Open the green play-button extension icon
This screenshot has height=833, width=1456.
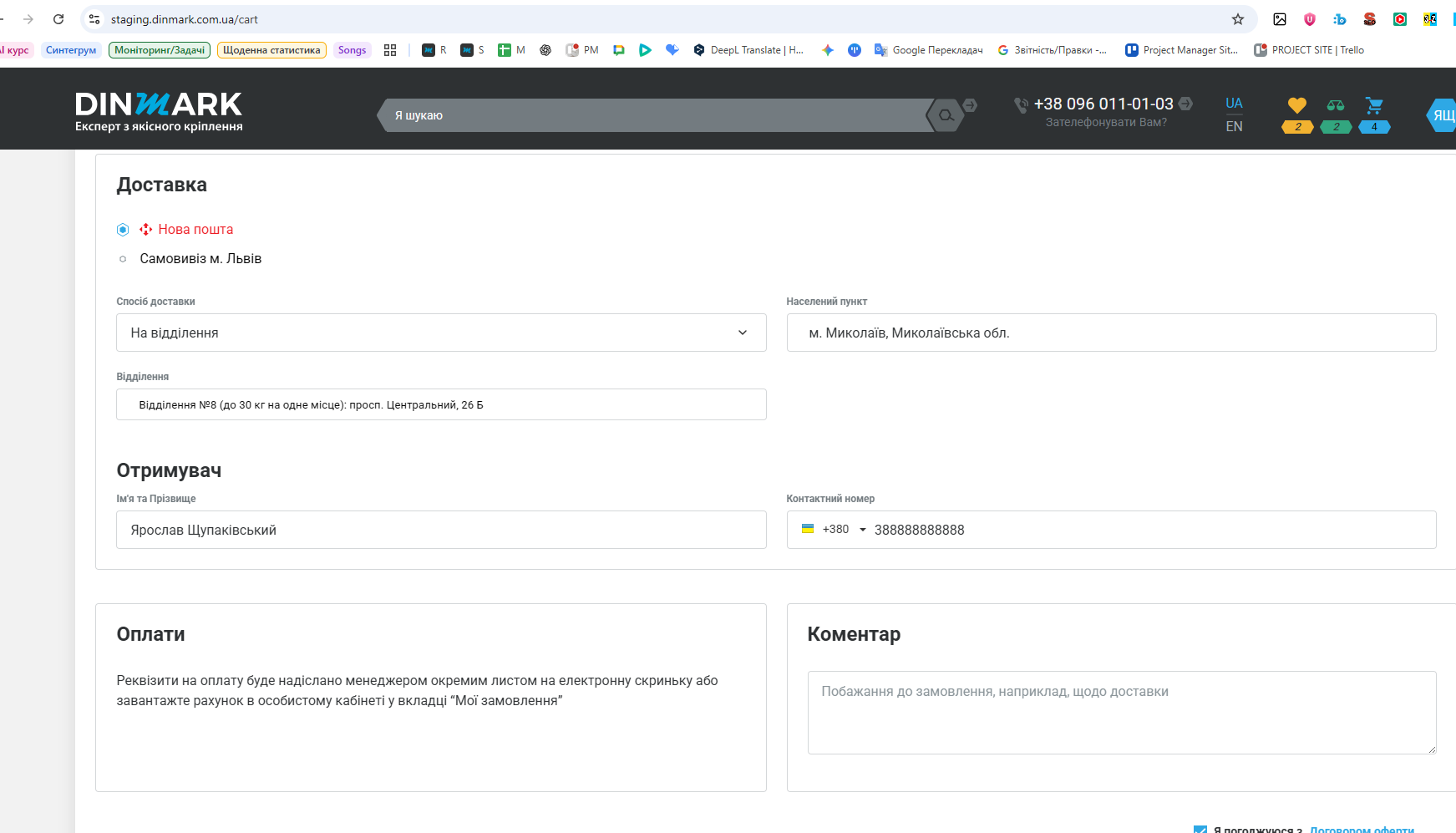pyautogui.click(x=1399, y=19)
